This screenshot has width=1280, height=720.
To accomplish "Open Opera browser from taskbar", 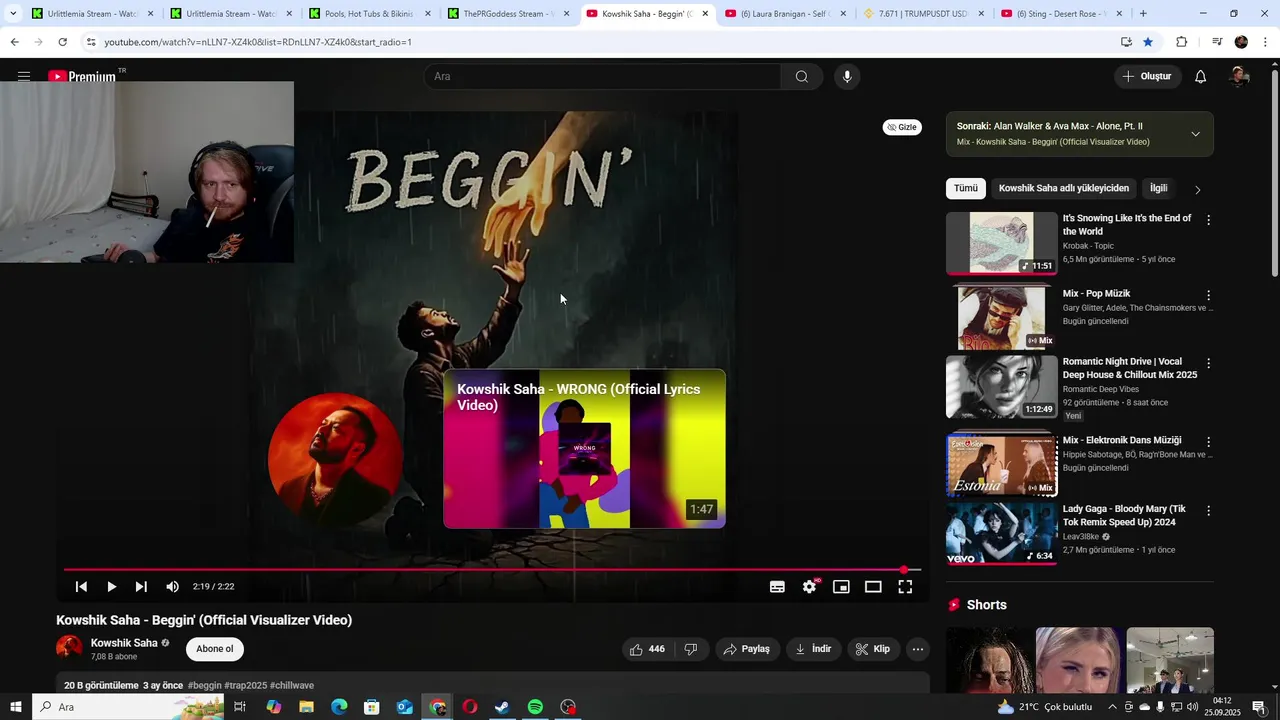I will 469,707.
